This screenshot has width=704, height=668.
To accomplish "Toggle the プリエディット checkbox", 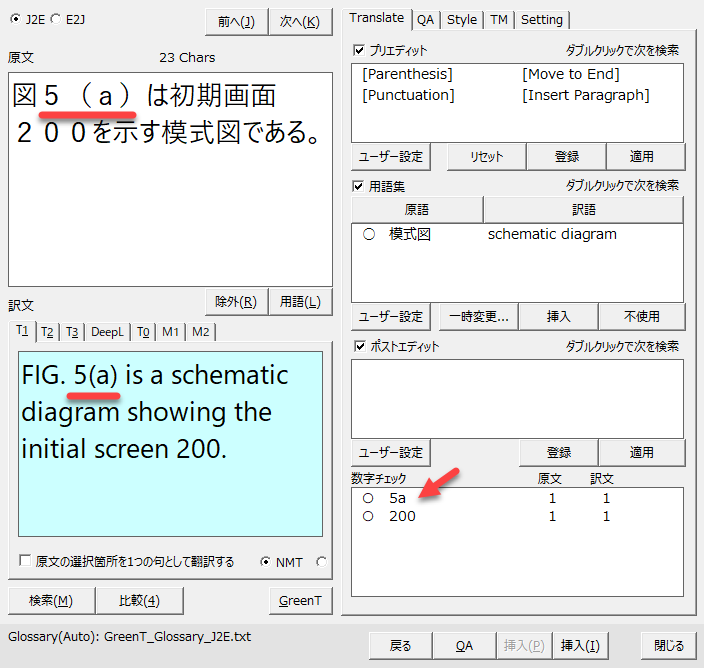I will [359, 50].
